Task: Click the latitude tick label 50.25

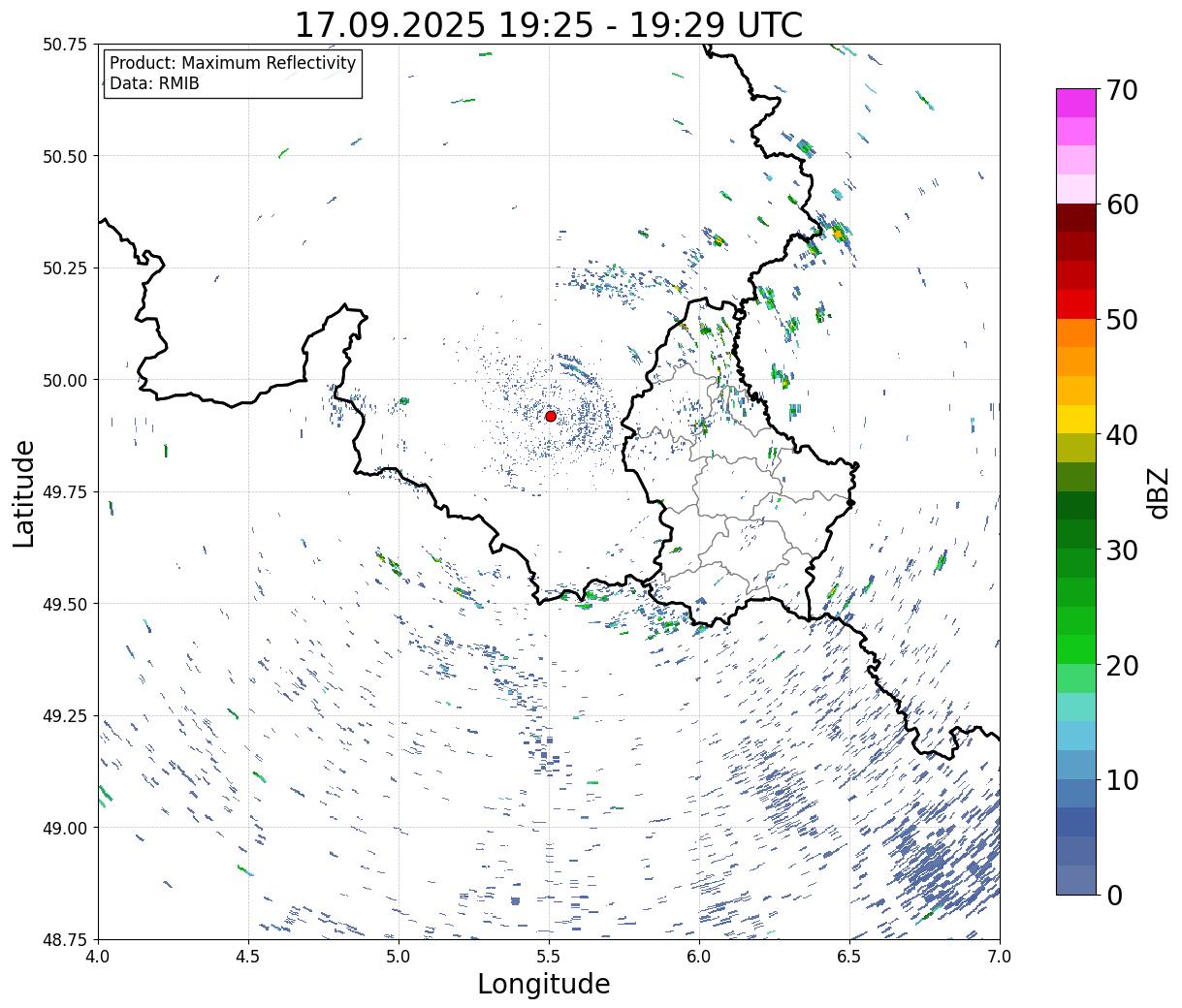Action: coord(65,268)
